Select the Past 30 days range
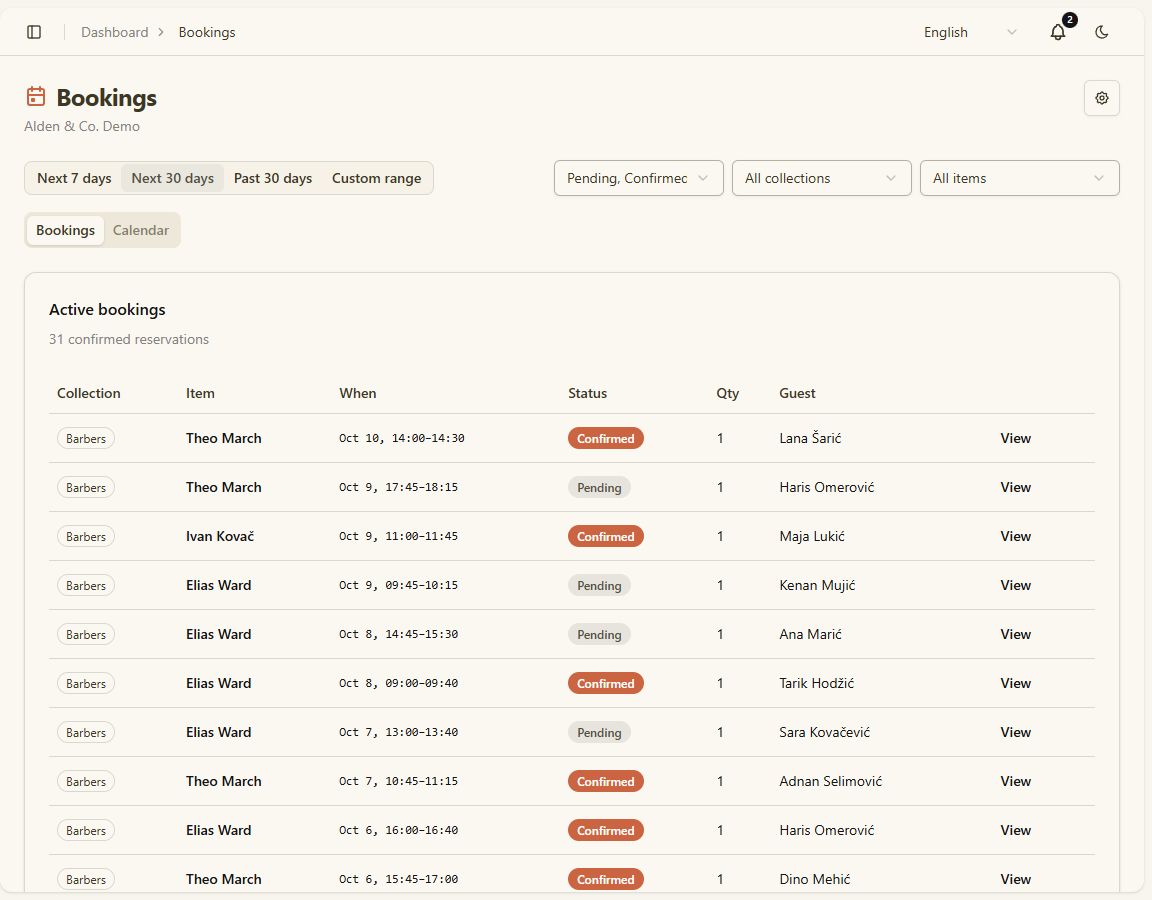The width and height of the screenshot is (1152, 900). point(273,178)
